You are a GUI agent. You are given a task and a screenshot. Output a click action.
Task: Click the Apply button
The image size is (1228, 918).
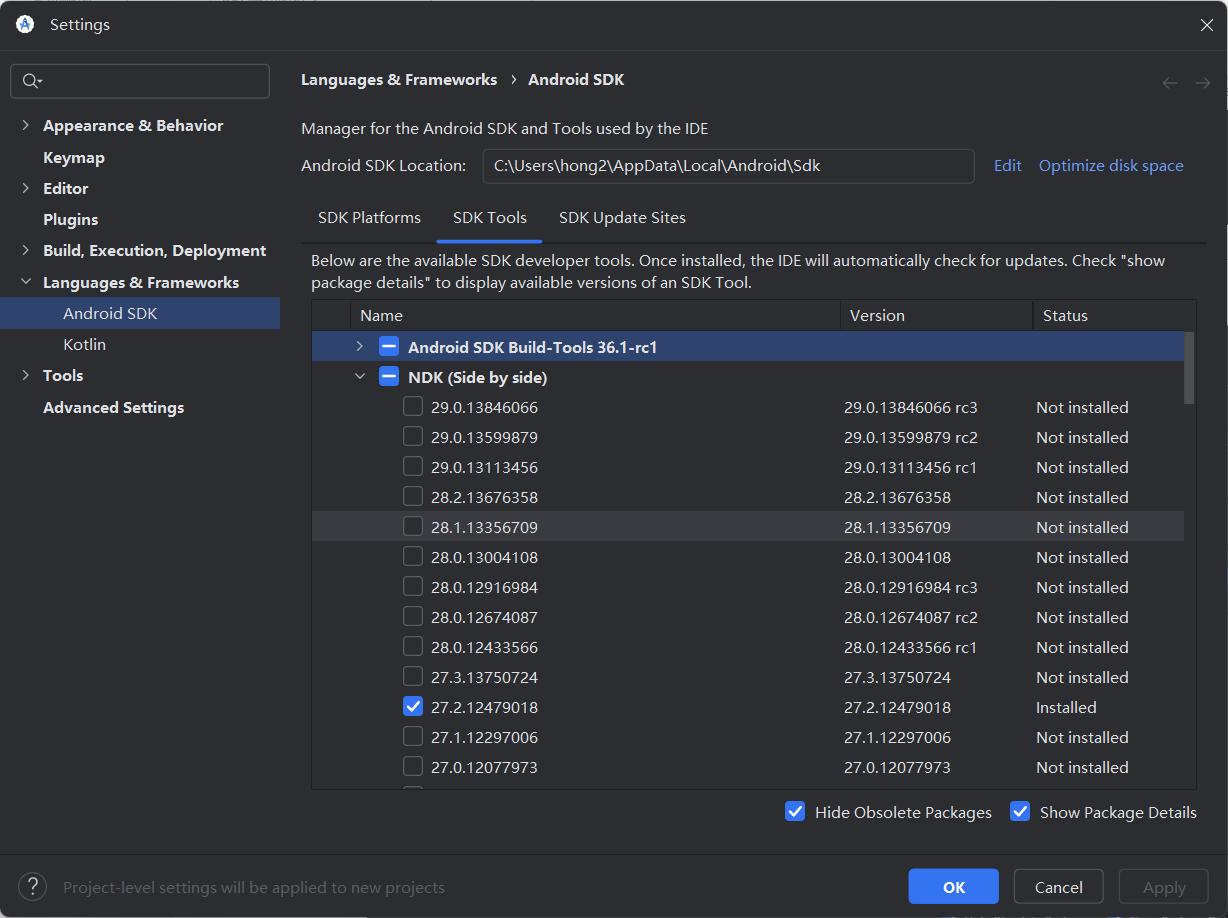coord(1164,887)
